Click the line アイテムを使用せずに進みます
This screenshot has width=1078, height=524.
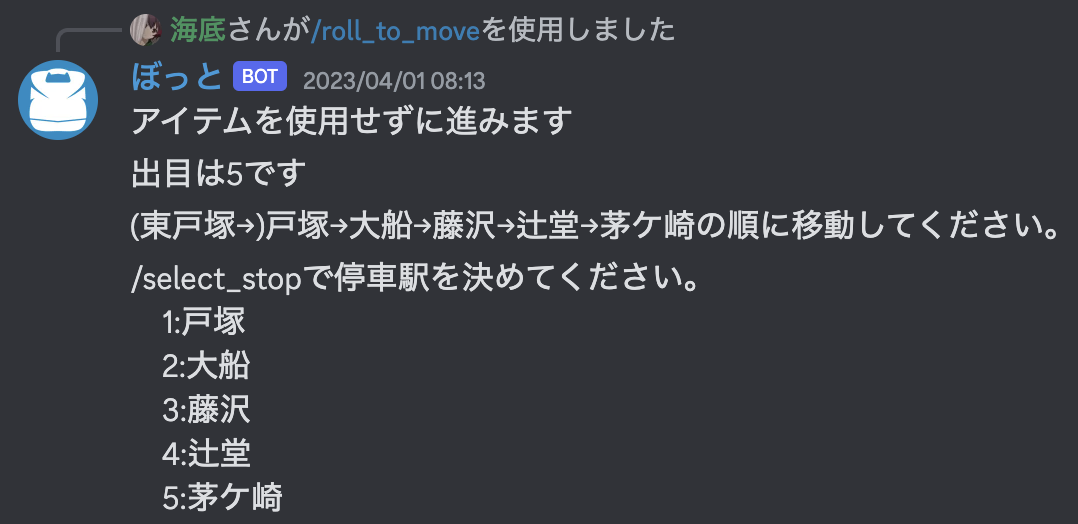(351, 122)
